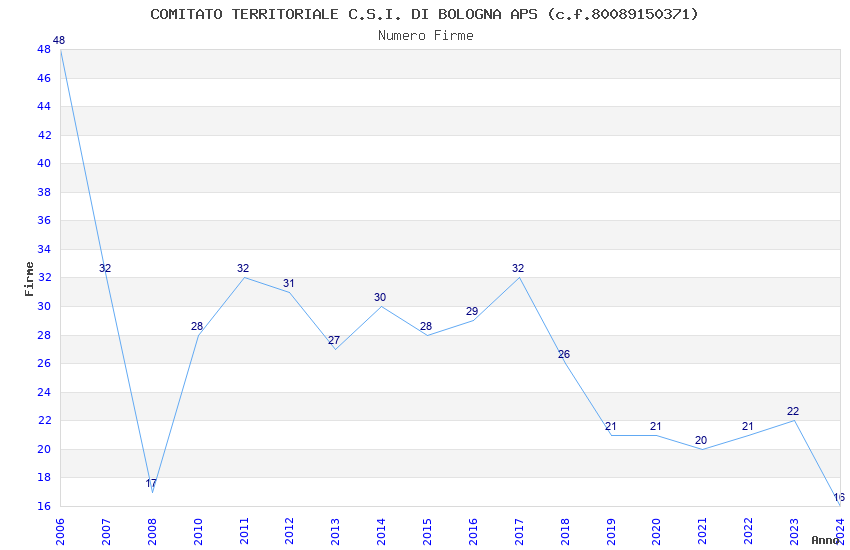
Task: Click the data label 29 for 2016
Action: pos(472,312)
